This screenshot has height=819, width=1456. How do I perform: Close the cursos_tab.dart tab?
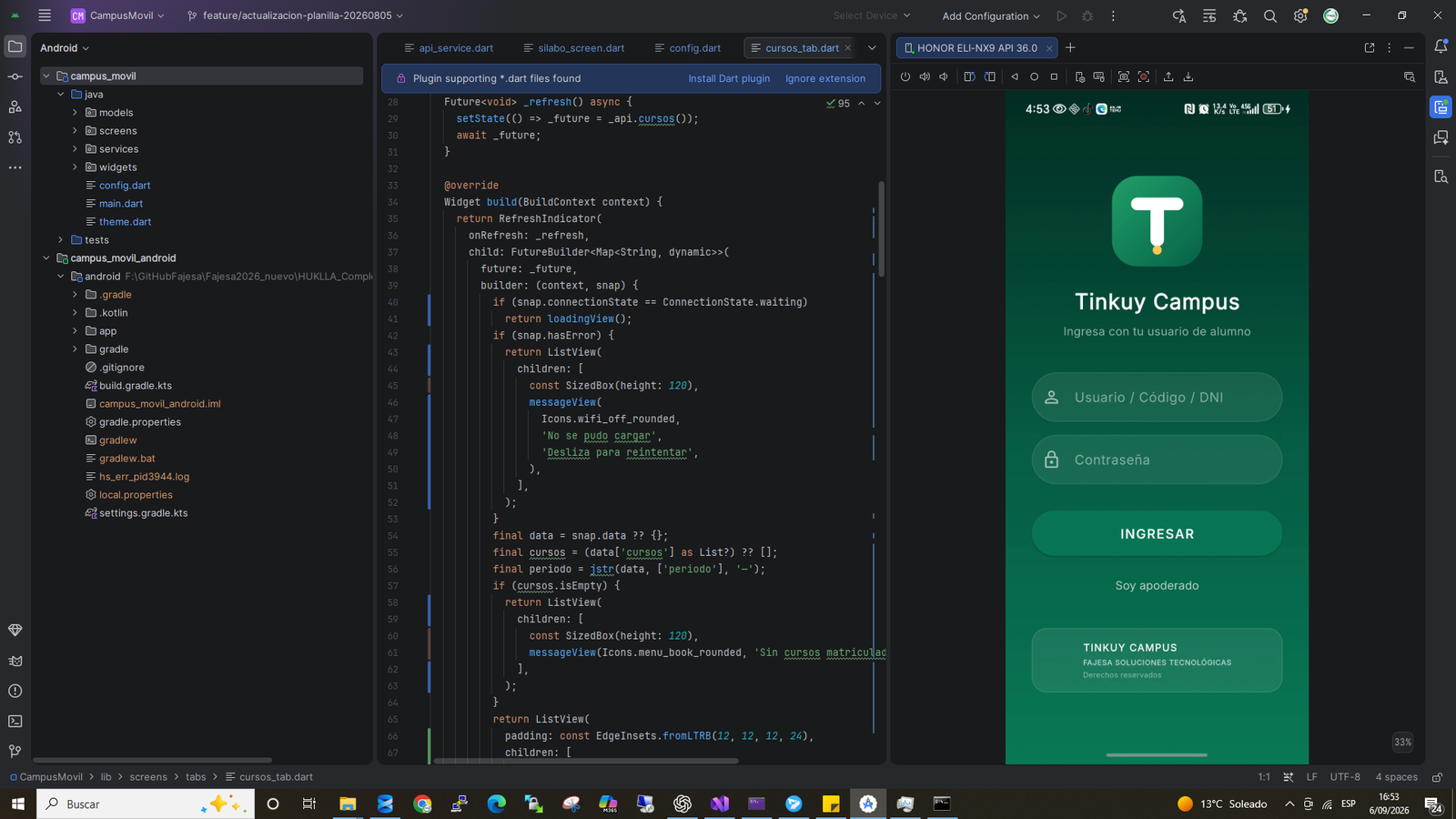848,48
